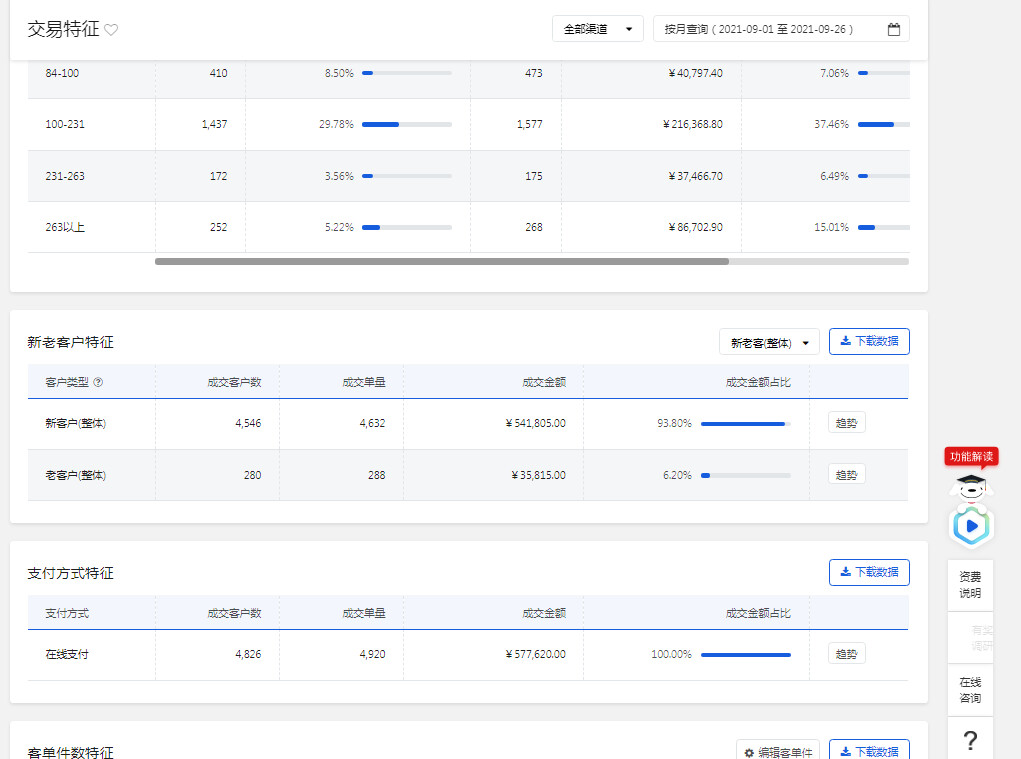Download data for 支付方式特征 section
Image resolution: width=1021 pixels, height=759 pixels.
(869, 572)
